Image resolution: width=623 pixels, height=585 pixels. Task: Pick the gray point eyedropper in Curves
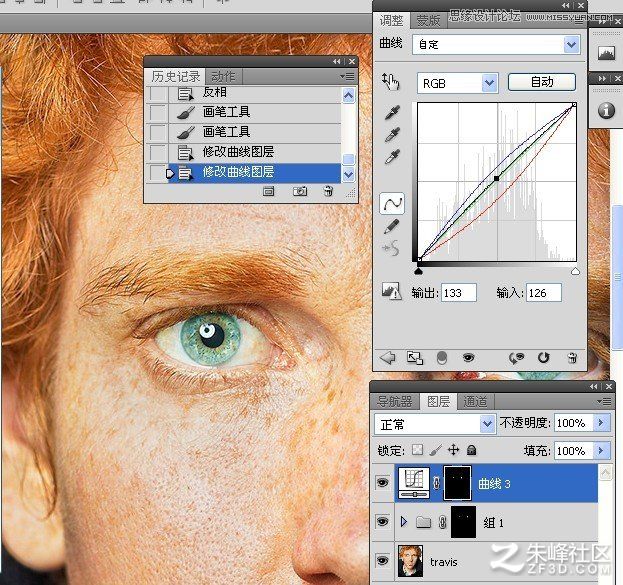coord(392,135)
